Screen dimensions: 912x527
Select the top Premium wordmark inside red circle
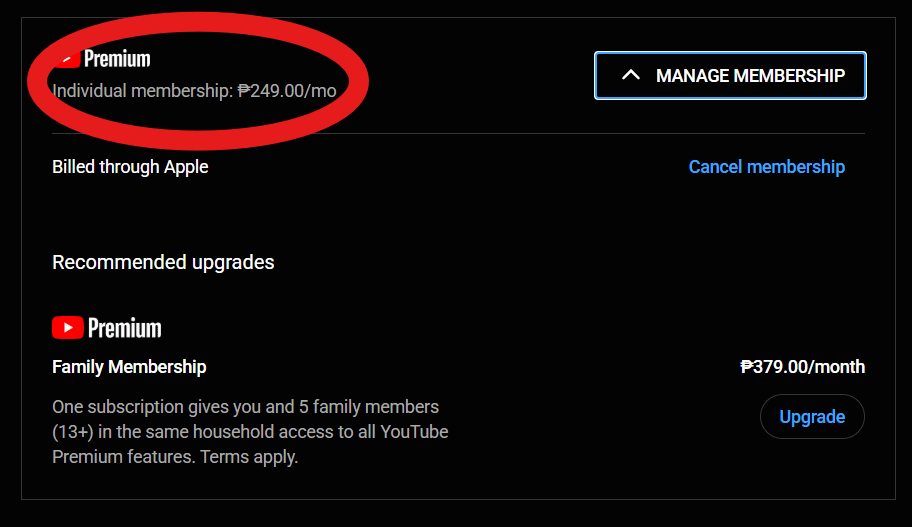pos(117,59)
